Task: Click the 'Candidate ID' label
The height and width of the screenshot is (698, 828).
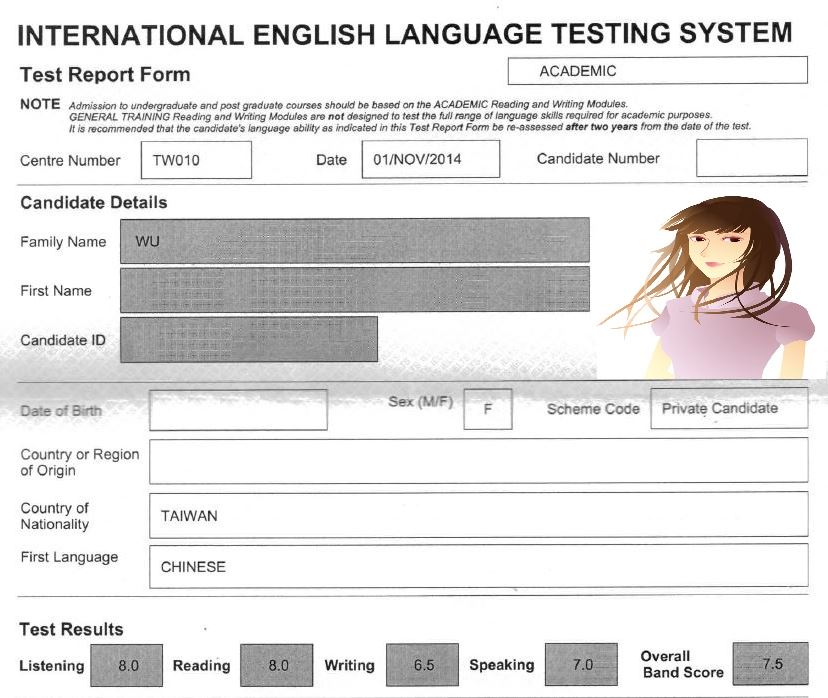Action: click(63, 340)
